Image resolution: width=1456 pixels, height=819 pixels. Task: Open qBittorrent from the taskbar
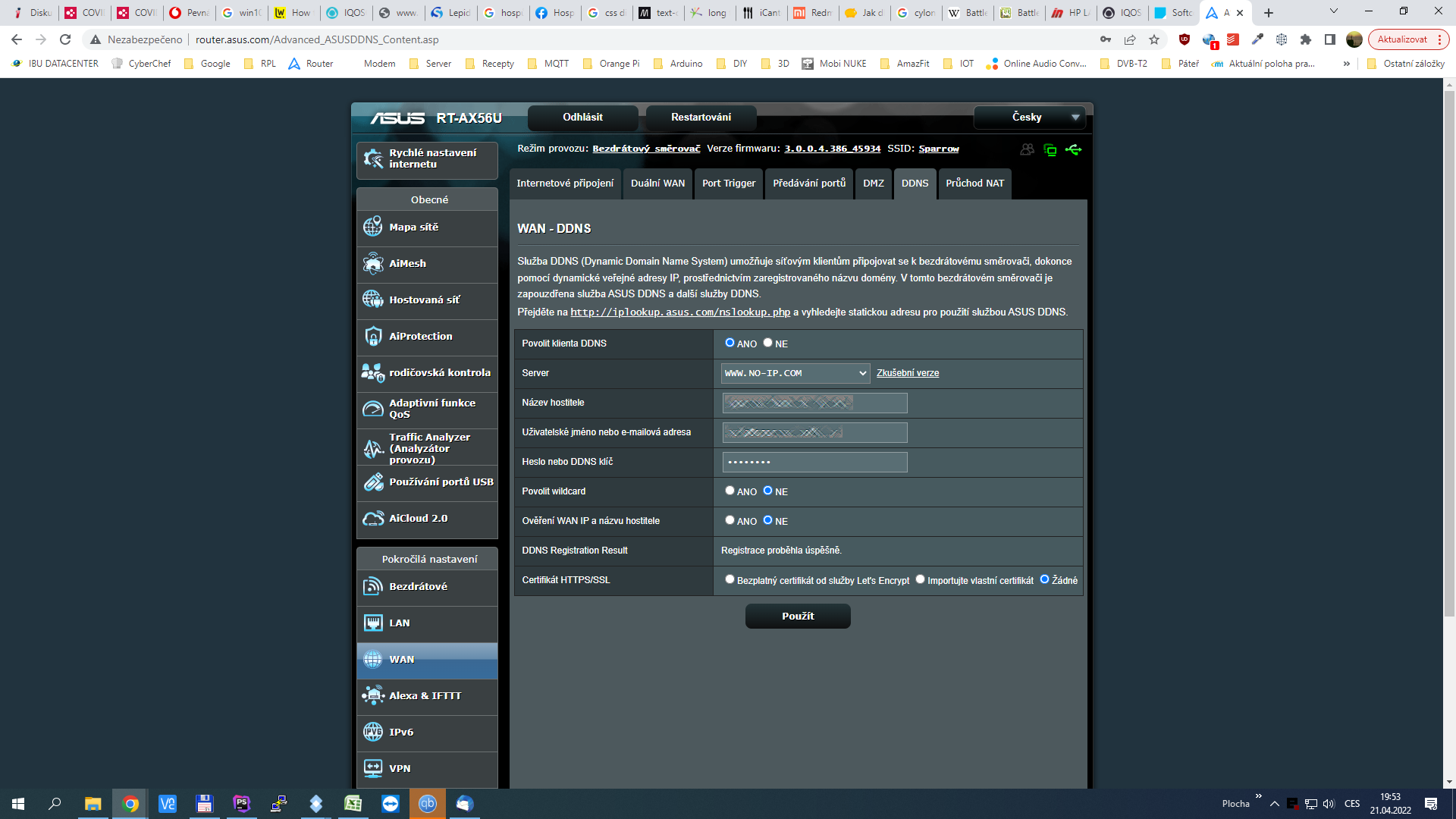pyautogui.click(x=428, y=804)
